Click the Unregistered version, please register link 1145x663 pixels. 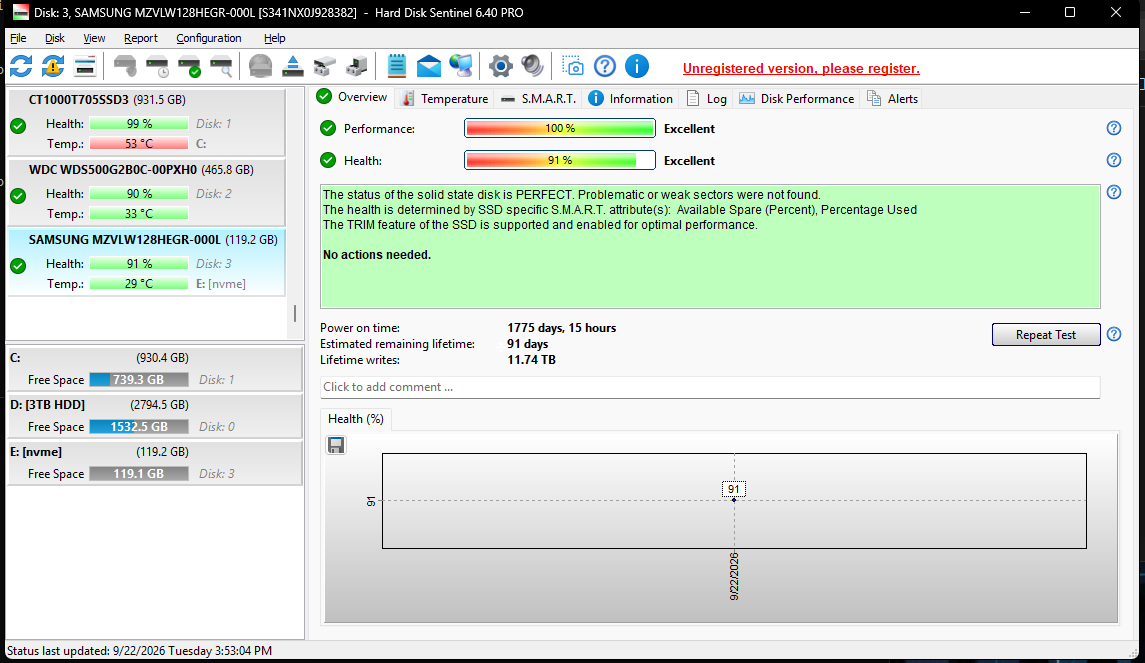pyautogui.click(x=801, y=68)
